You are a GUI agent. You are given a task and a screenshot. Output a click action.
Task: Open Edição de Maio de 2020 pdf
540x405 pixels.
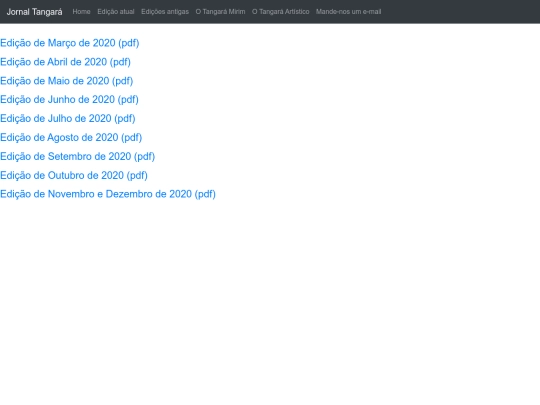(66, 81)
